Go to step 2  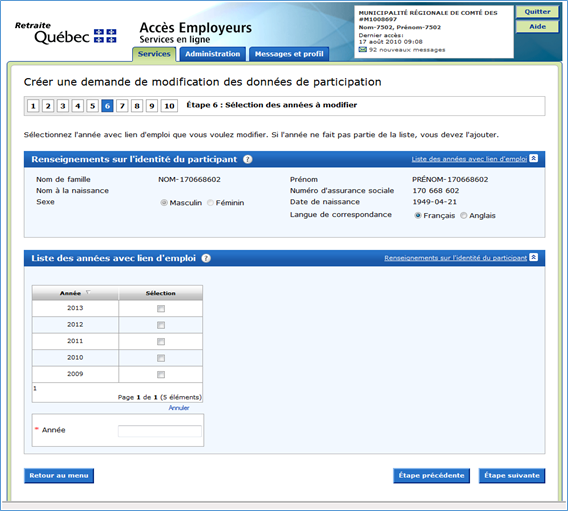click(48, 106)
